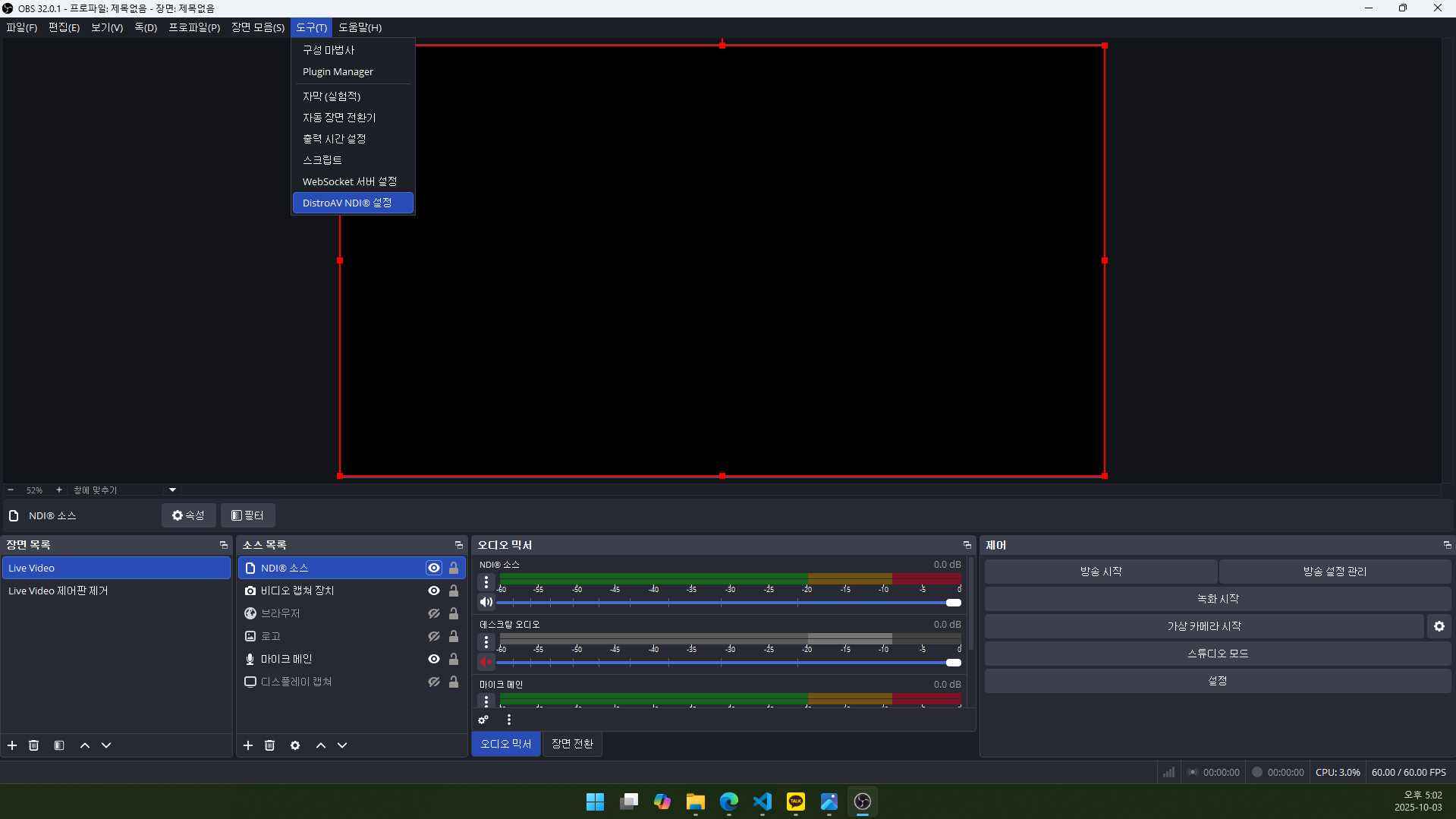Image resolution: width=1456 pixels, height=819 pixels.
Task: Unmute desktop audio red speaker icon
Action: (x=486, y=662)
